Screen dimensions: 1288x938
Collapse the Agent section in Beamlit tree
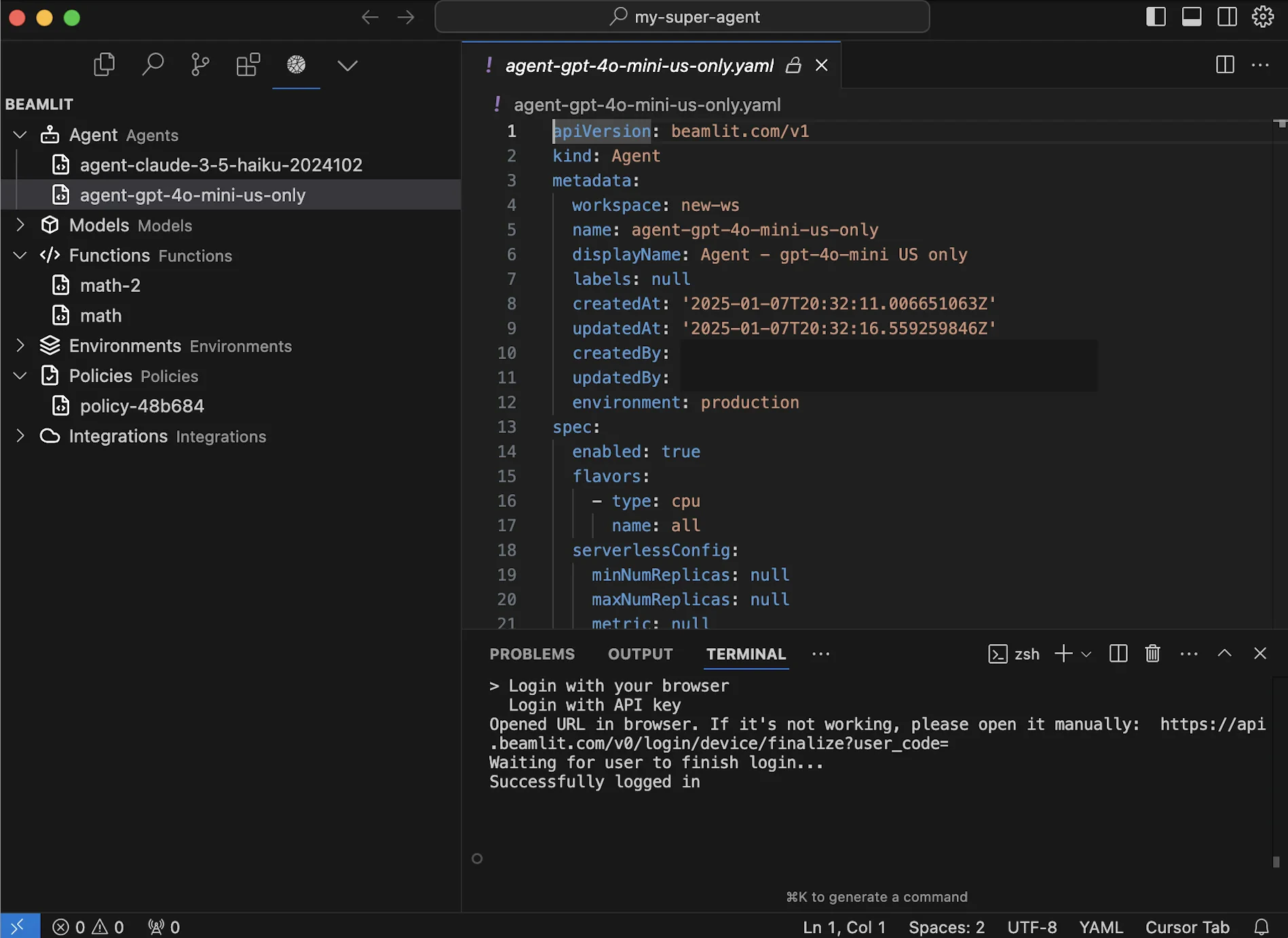pyautogui.click(x=19, y=134)
